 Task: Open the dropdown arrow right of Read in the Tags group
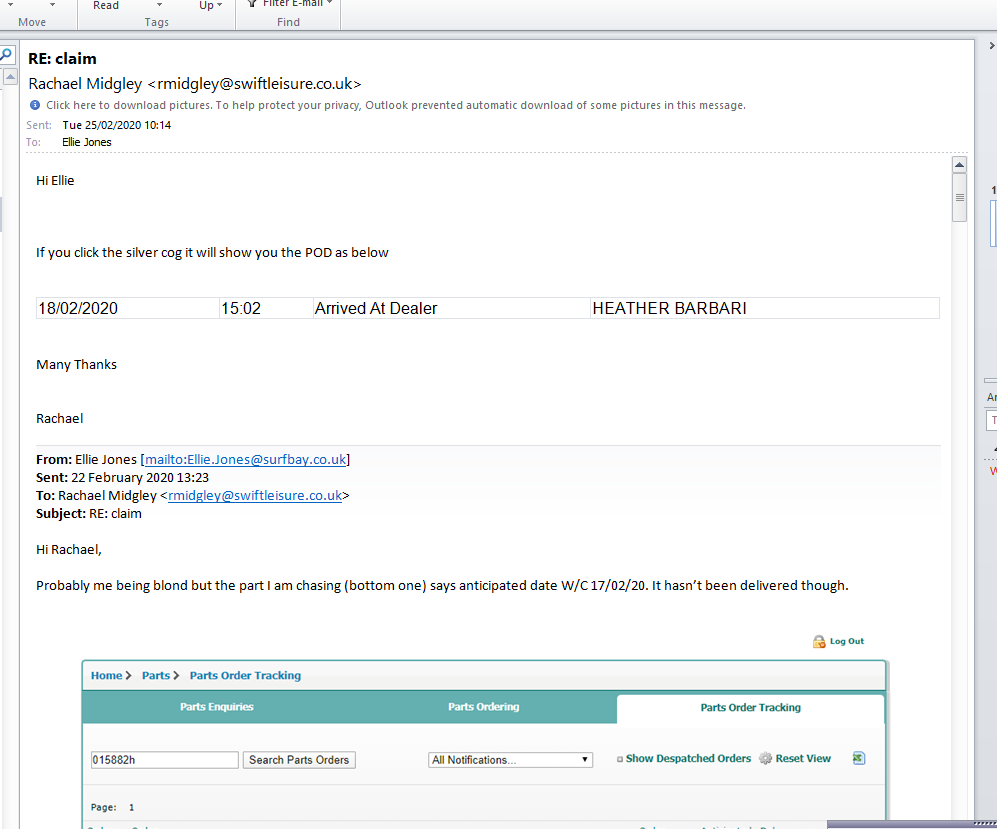(160, 5)
